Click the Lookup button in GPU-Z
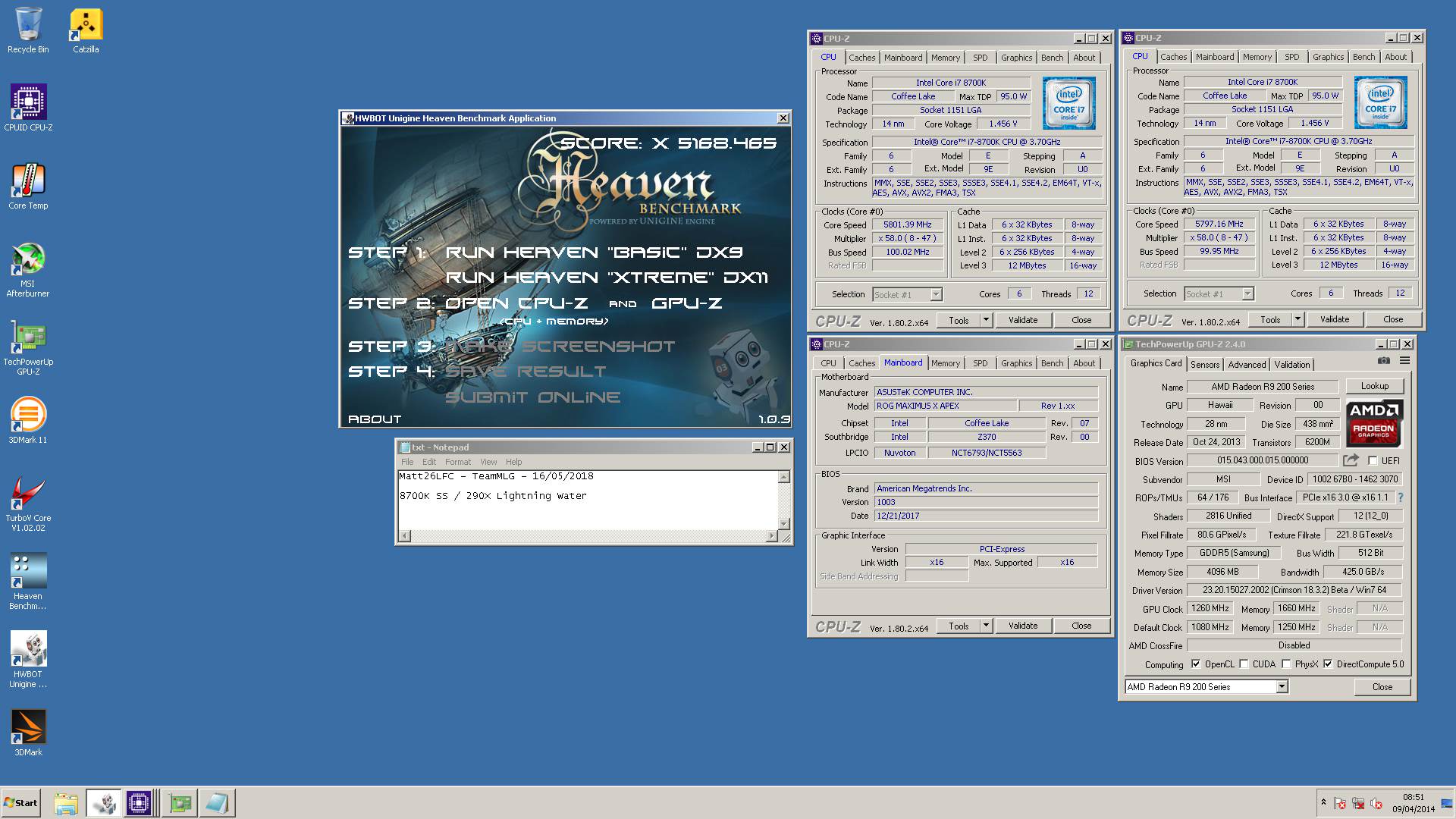This screenshot has height=819, width=1456. [1374, 386]
